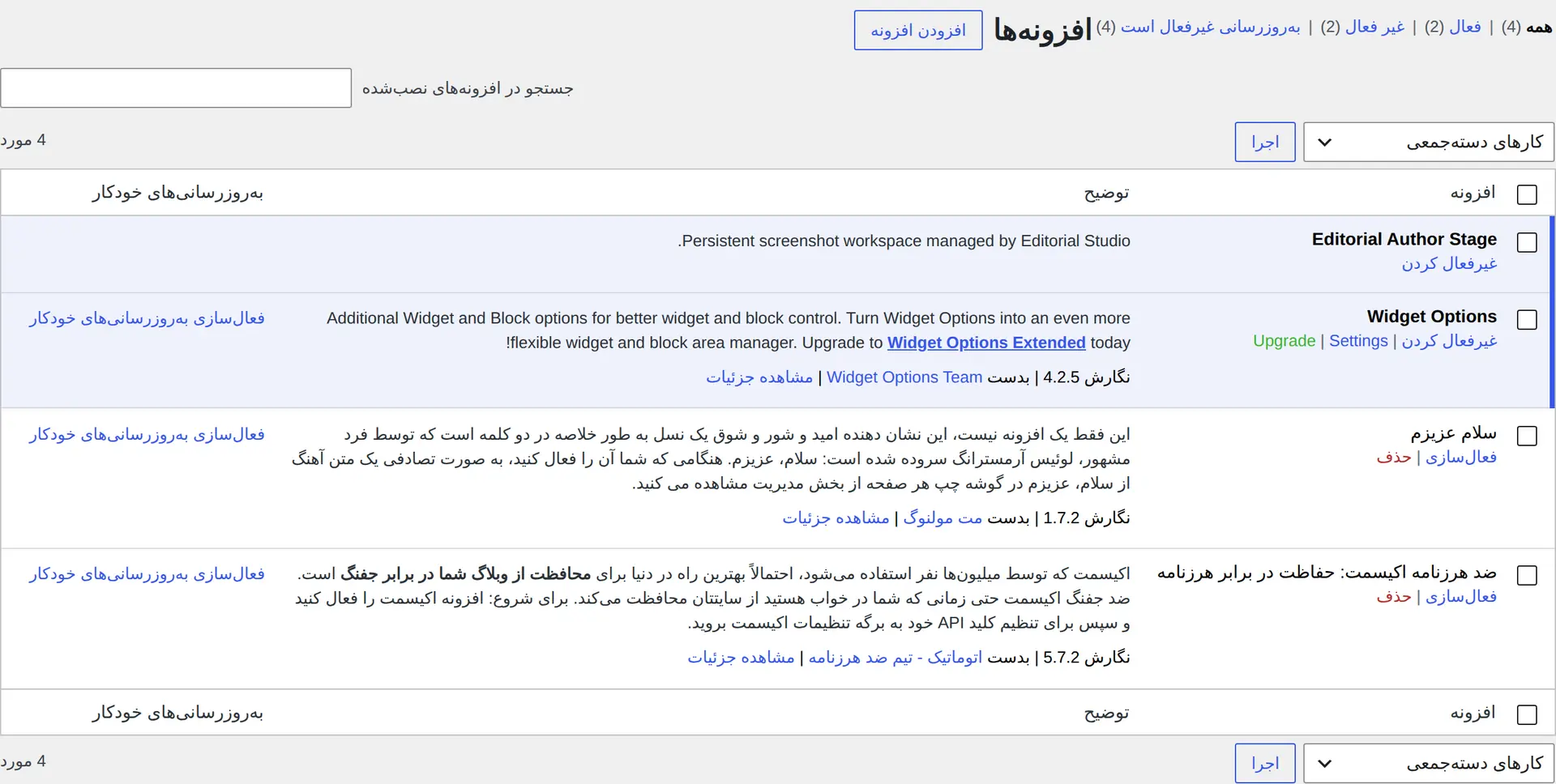This screenshot has height=784, width=1556.
Task: Click the top افزونه column header label
Action: 1473,193
